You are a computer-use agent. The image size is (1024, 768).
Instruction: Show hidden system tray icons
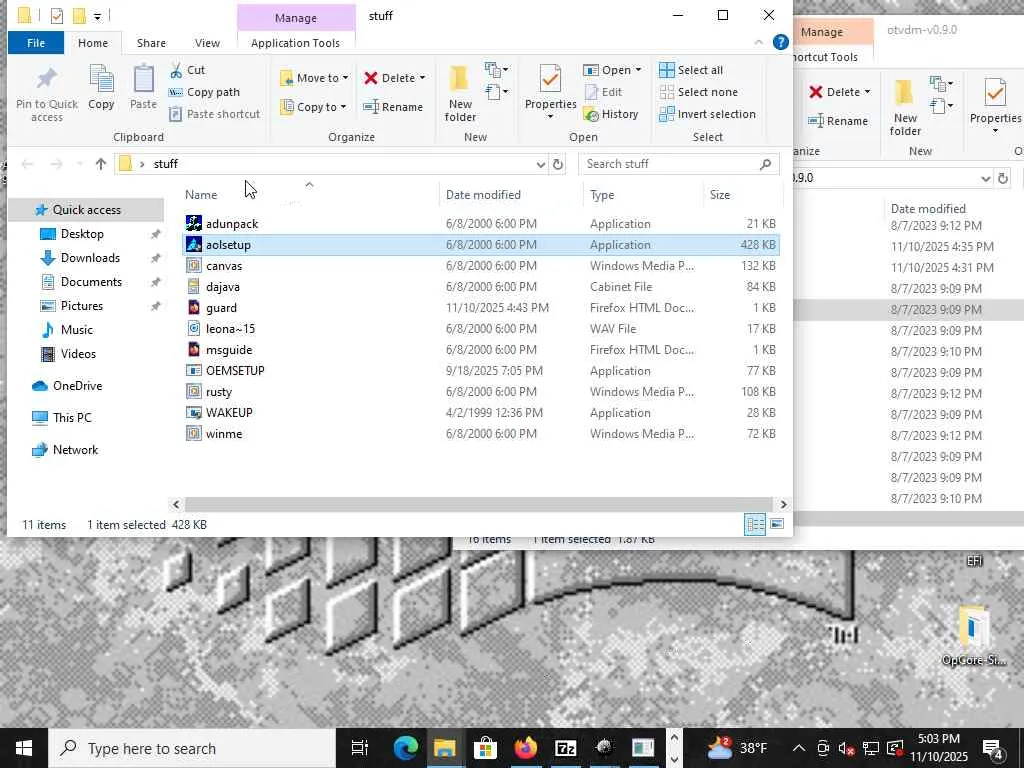(x=799, y=748)
